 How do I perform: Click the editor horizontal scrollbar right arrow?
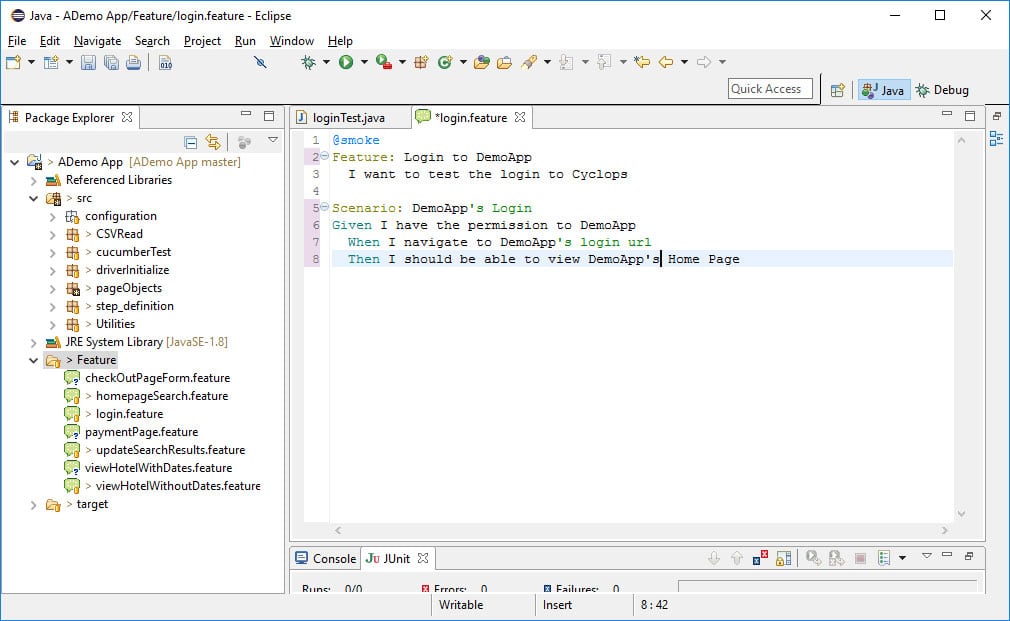945,530
